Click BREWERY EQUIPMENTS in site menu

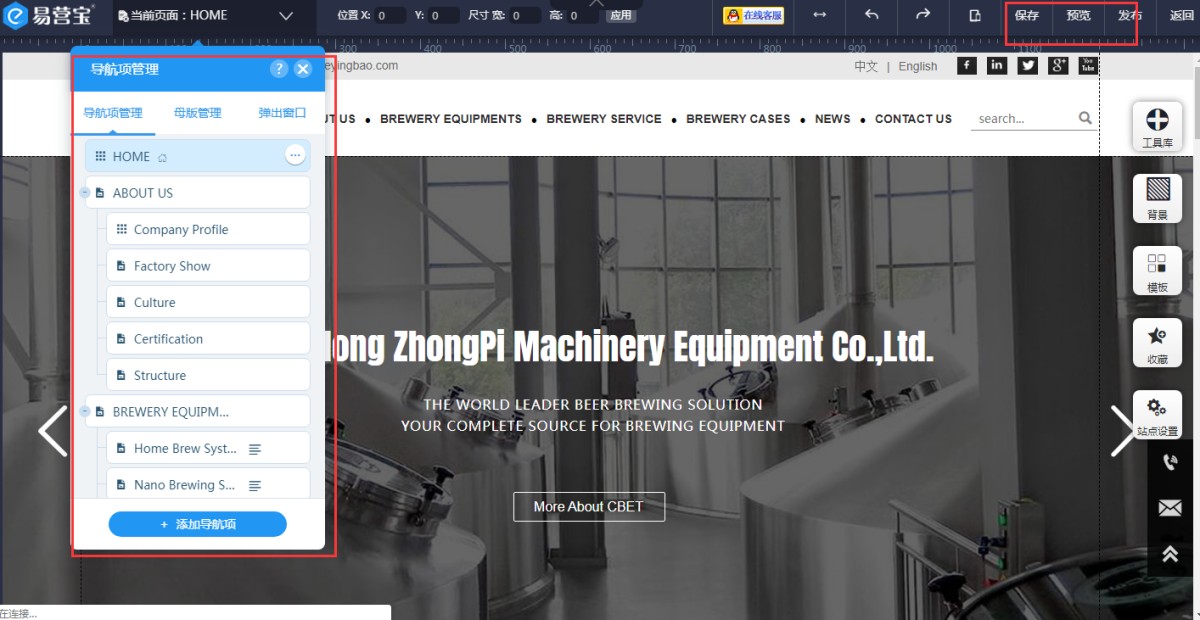(x=451, y=118)
